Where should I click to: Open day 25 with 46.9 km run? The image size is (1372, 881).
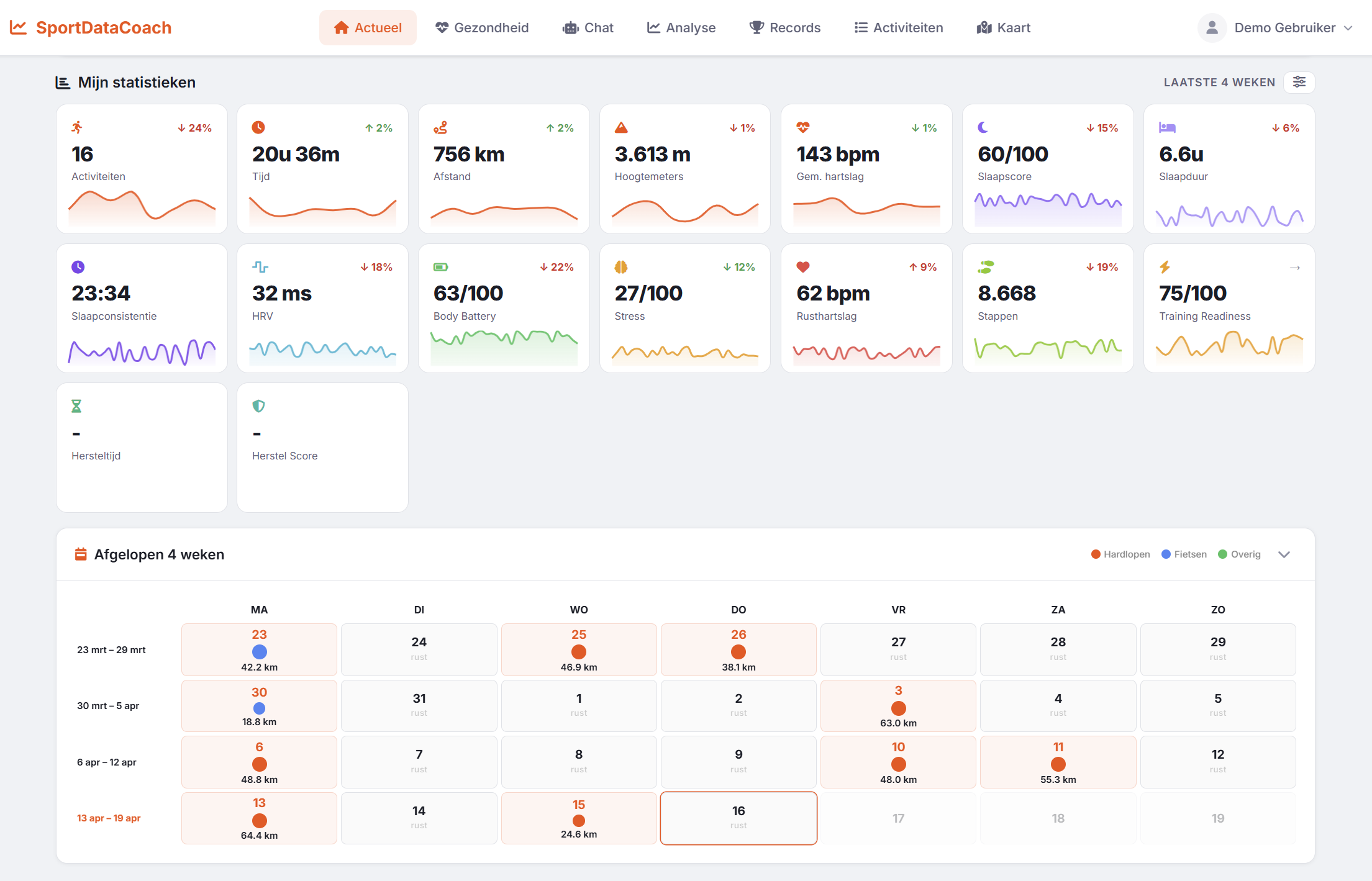579,649
